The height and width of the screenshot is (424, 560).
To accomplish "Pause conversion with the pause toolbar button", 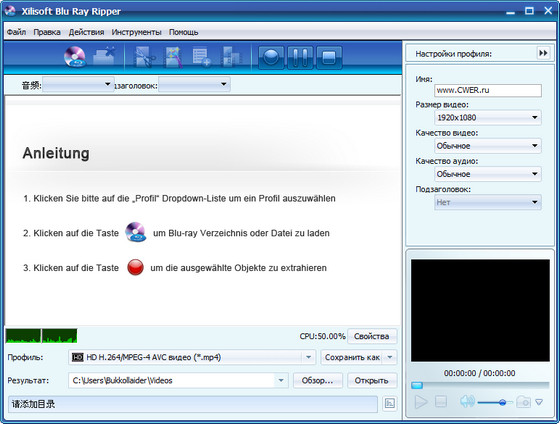I will coord(300,57).
